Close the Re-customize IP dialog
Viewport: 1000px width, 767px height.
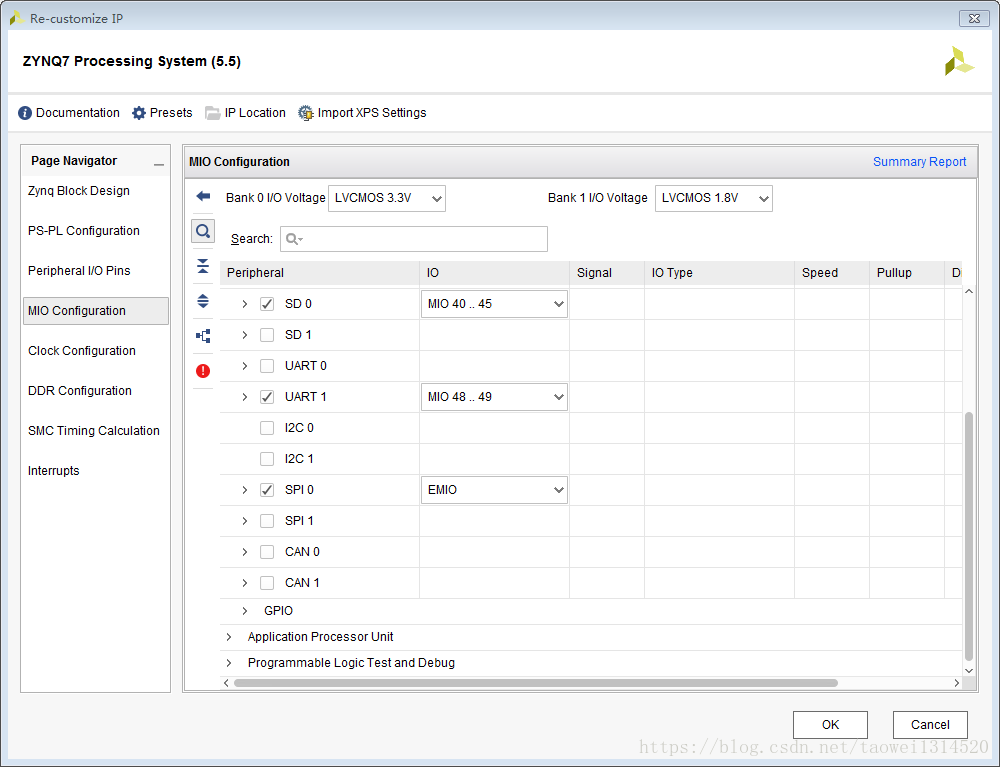point(974,18)
